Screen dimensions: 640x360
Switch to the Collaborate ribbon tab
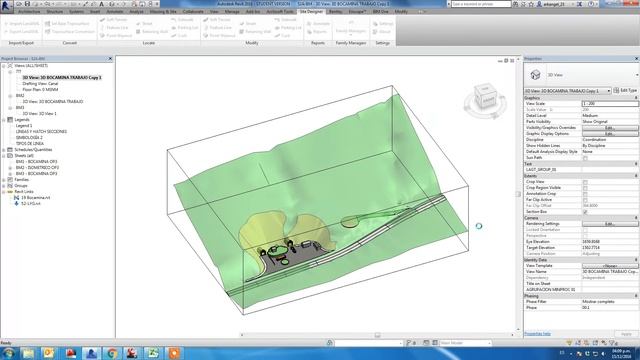193,11
